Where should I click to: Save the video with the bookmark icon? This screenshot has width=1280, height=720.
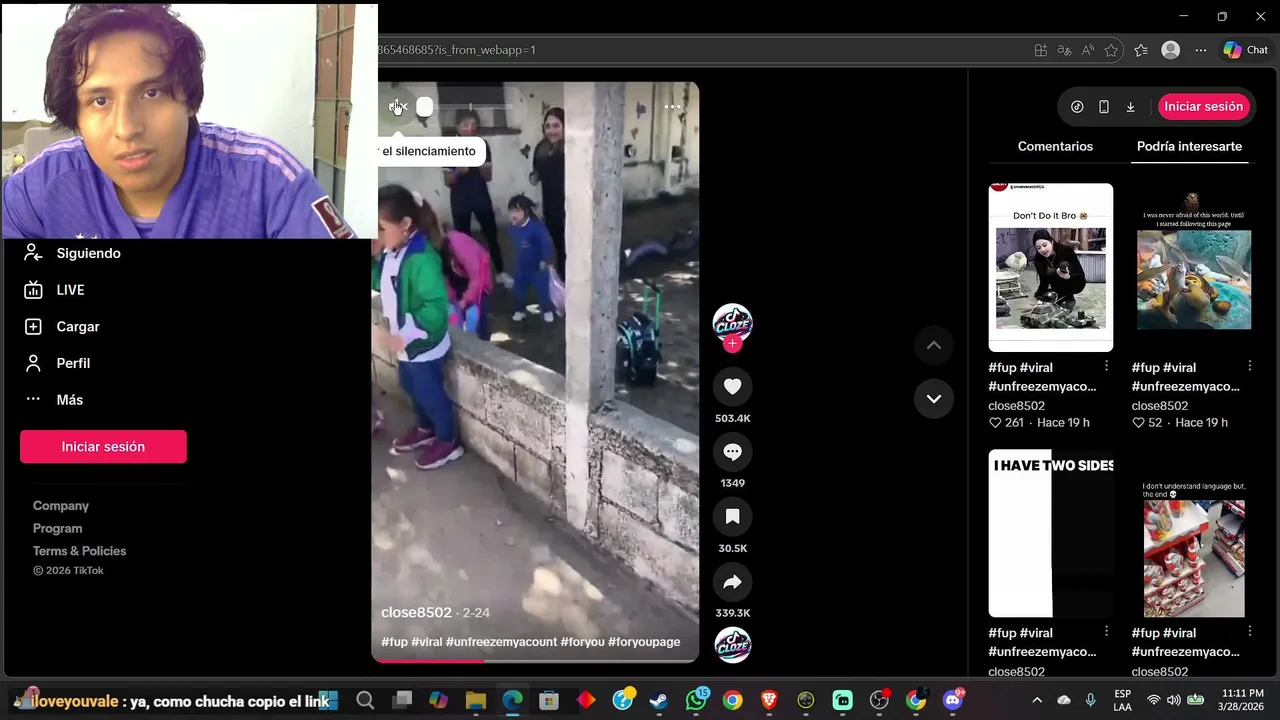coord(732,517)
